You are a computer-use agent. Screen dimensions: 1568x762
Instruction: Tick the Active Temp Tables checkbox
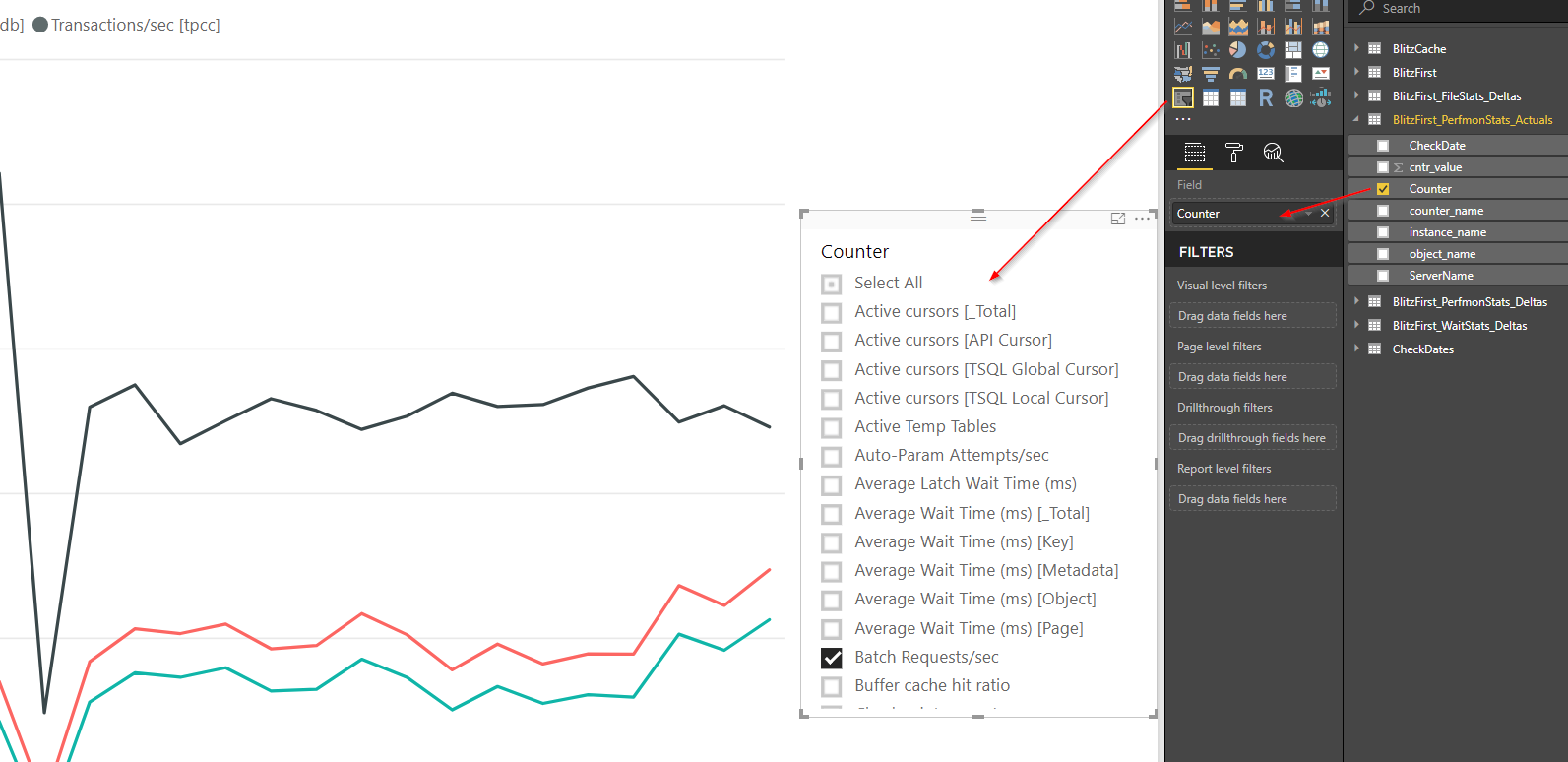(832, 427)
